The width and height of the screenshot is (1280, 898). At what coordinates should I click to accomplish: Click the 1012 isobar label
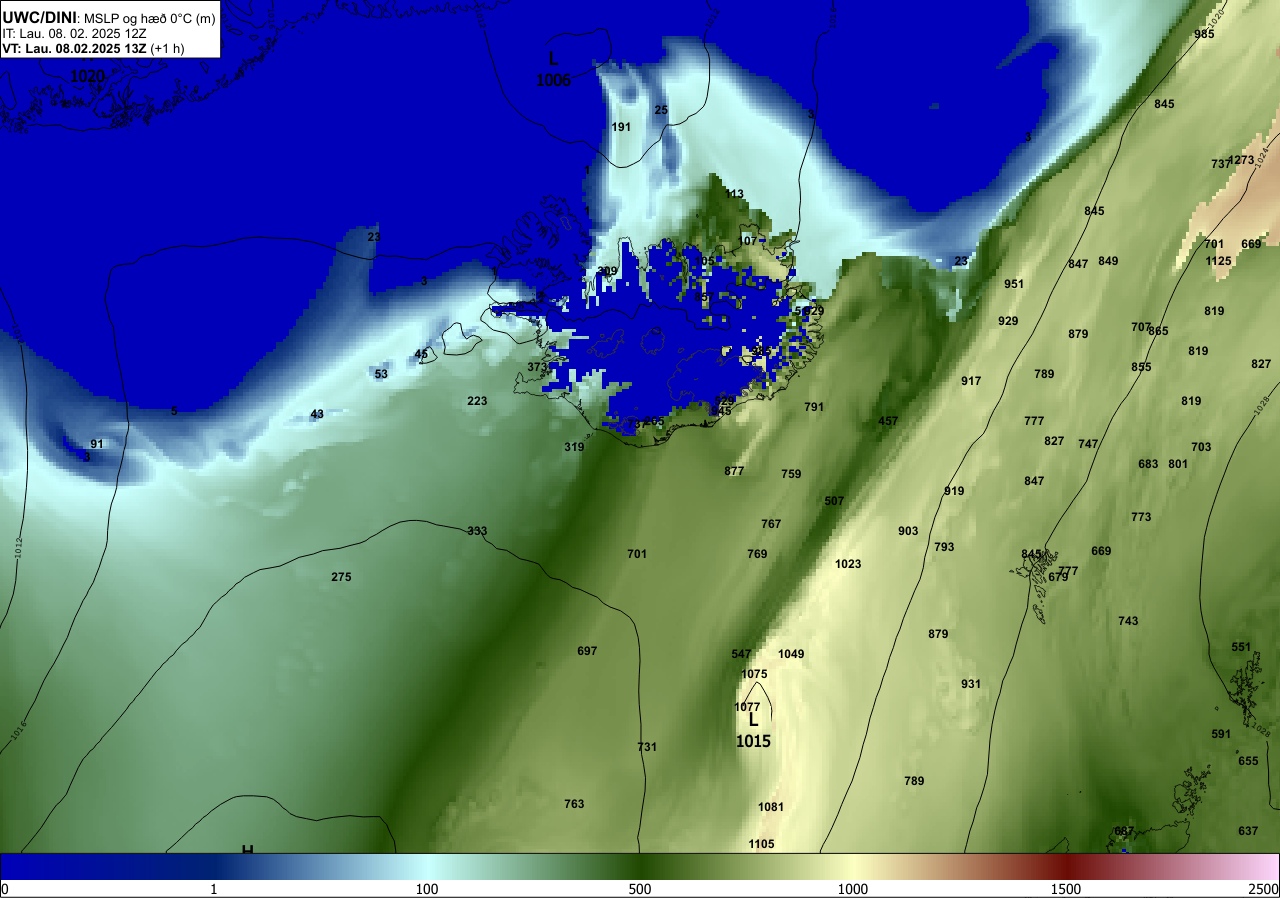tap(18, 547)
